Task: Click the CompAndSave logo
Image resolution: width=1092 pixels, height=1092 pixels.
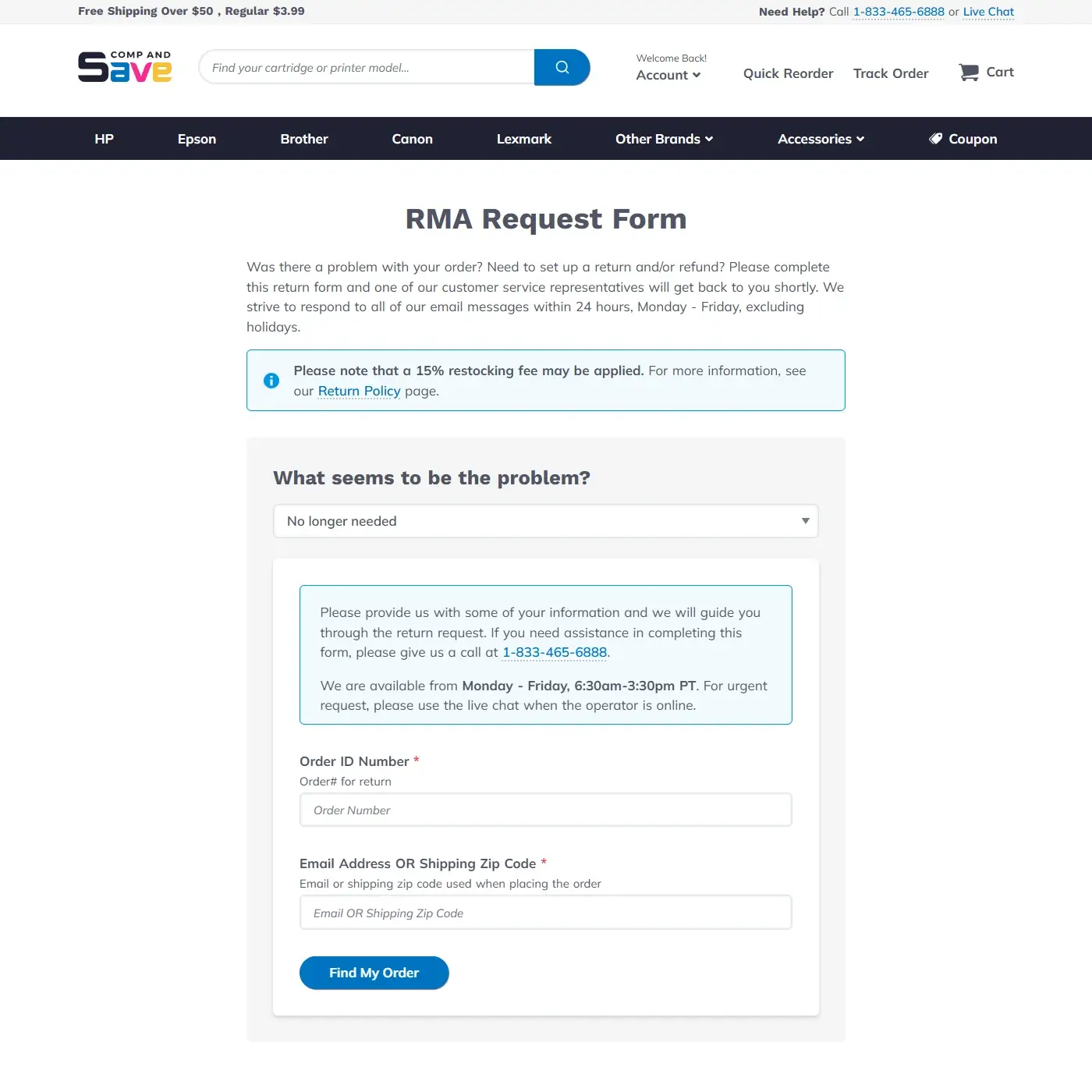Action: pyautogui.click(x=124, y=67)
